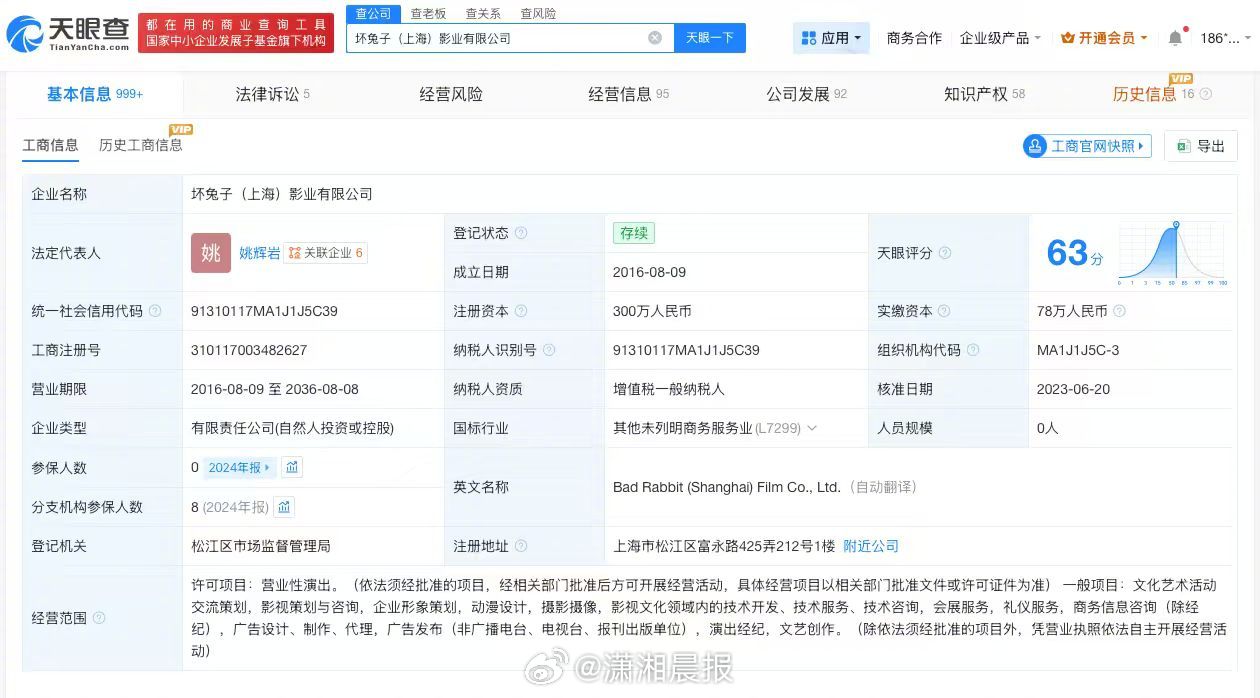Clear the search box with the X icon
Viewport: 1260px width, 698px height.
tap(655, 38)
